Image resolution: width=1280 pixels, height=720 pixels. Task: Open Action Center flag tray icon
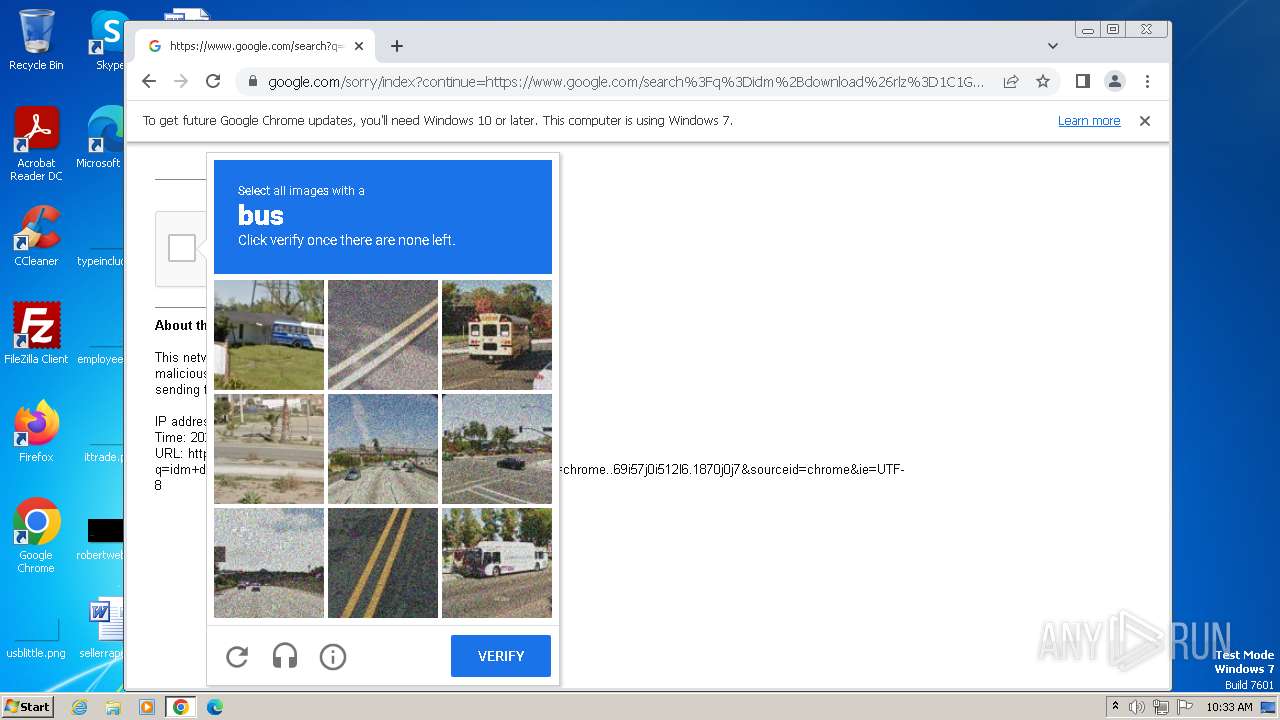coord(1183,707)
